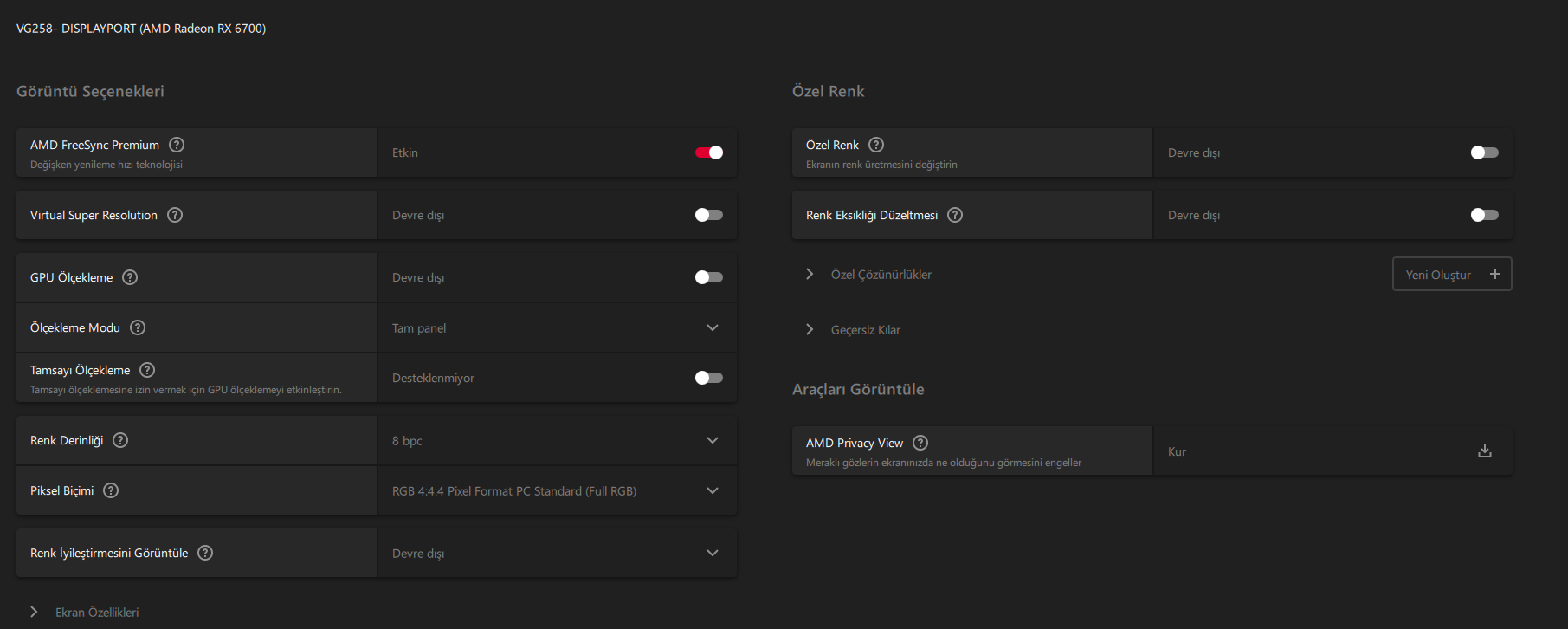Open the Ölçekleme Modu dropdown
Viewport: 1568px width, 629px height.
557,327
